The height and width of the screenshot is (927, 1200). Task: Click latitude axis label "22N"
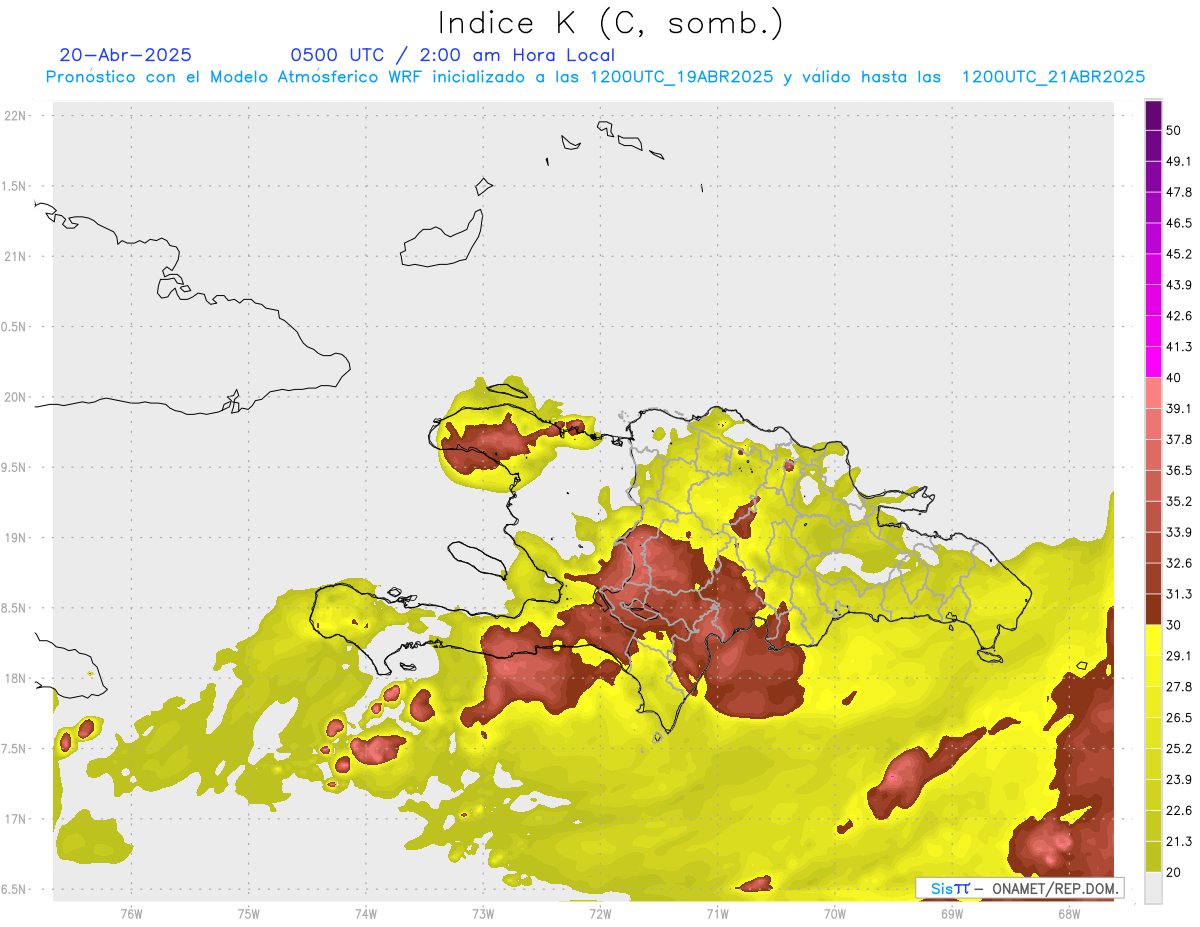16,115
